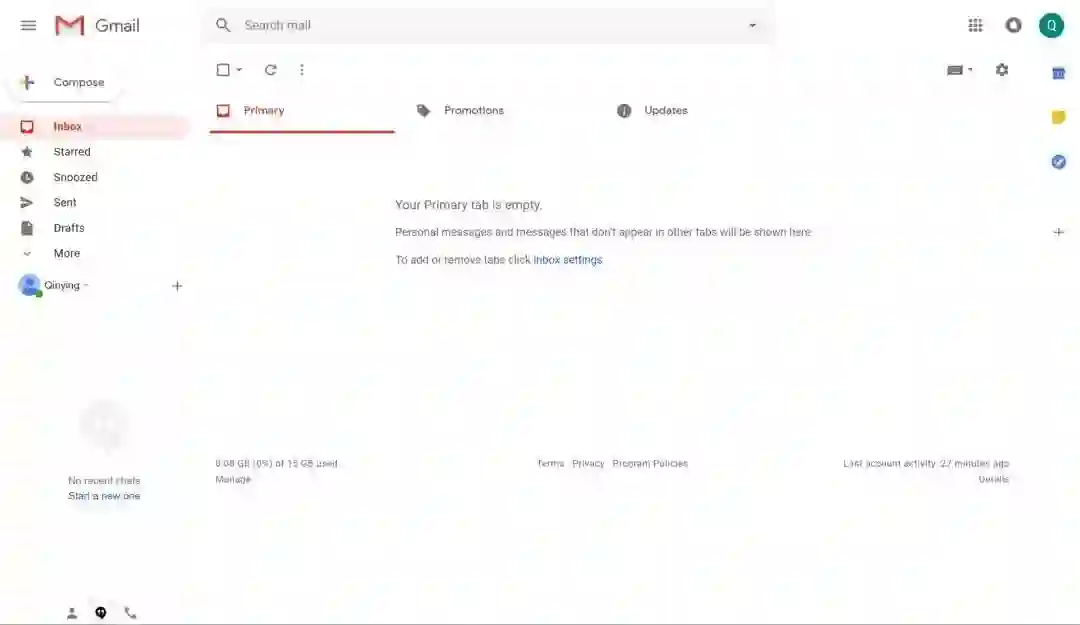The width and height of the screenshot is (1080, 625).
Task: Tick the select all checkbox
Action: point(223,70)
